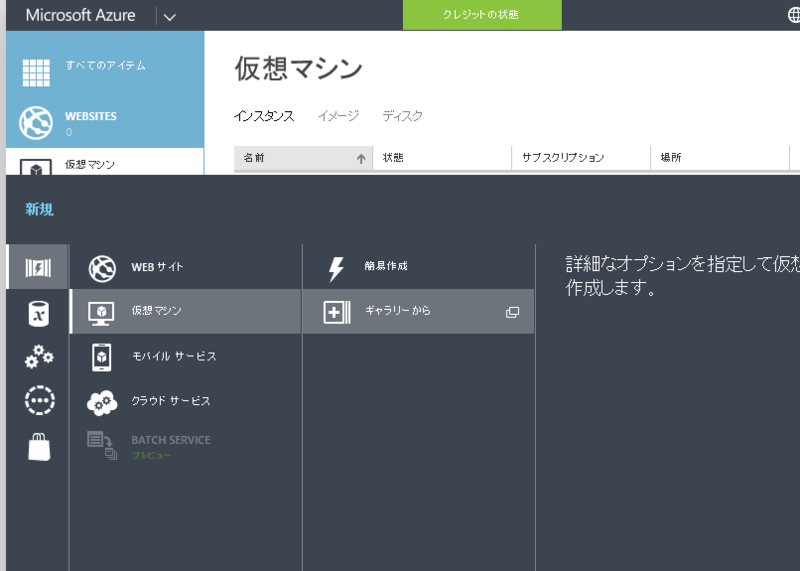This screenshot has width=800, height=571.
Task: Click the sort arrow in 名前 column
Action: tap(361, 159)
